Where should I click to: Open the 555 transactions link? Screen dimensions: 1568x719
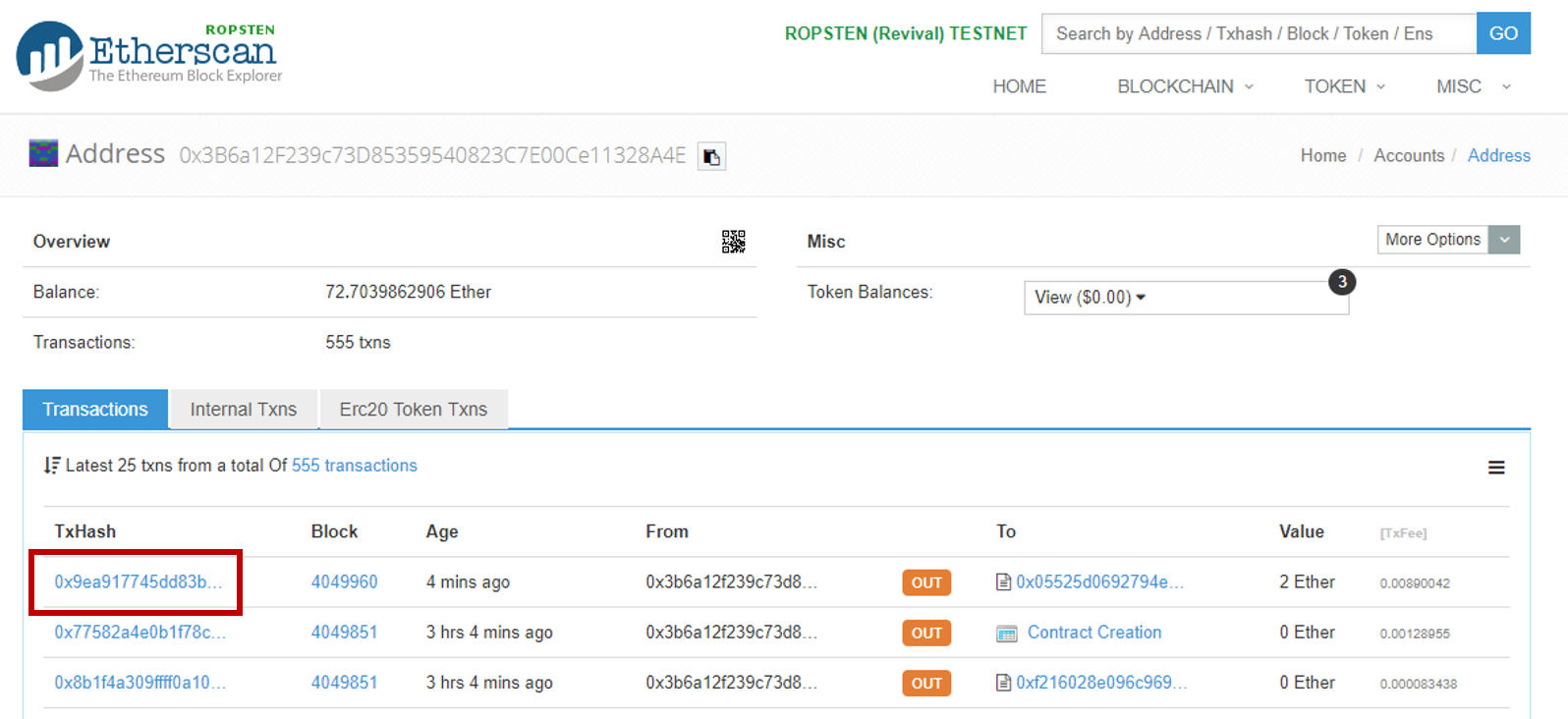pyautogui.click(x=355, y=466)
